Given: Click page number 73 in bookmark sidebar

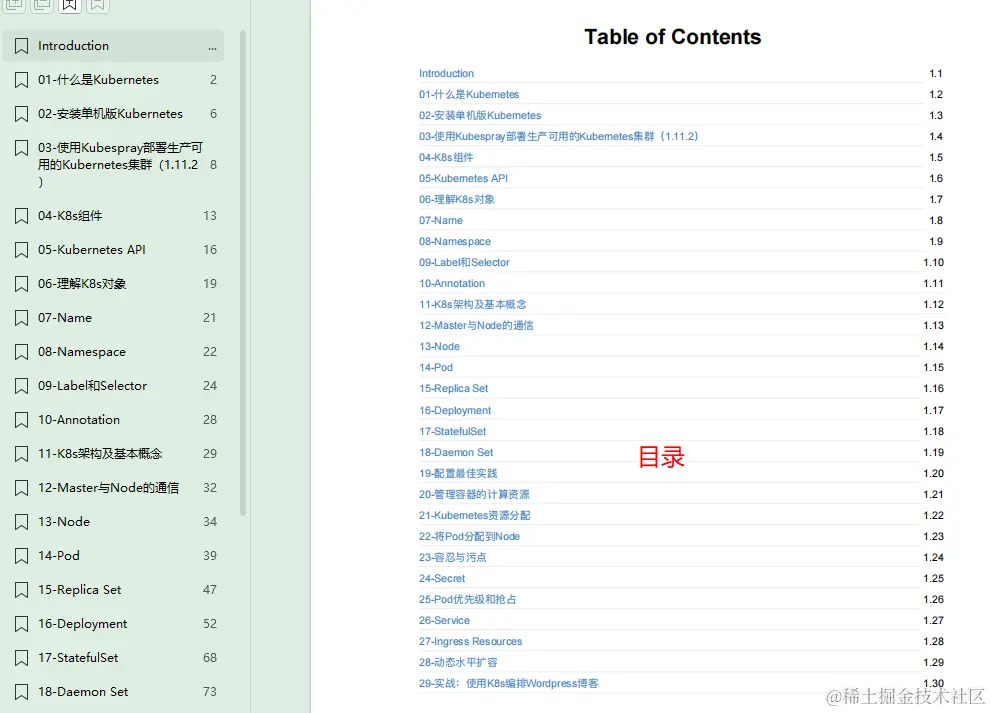Looking at the screenshot, I should (x=210, y=692).
